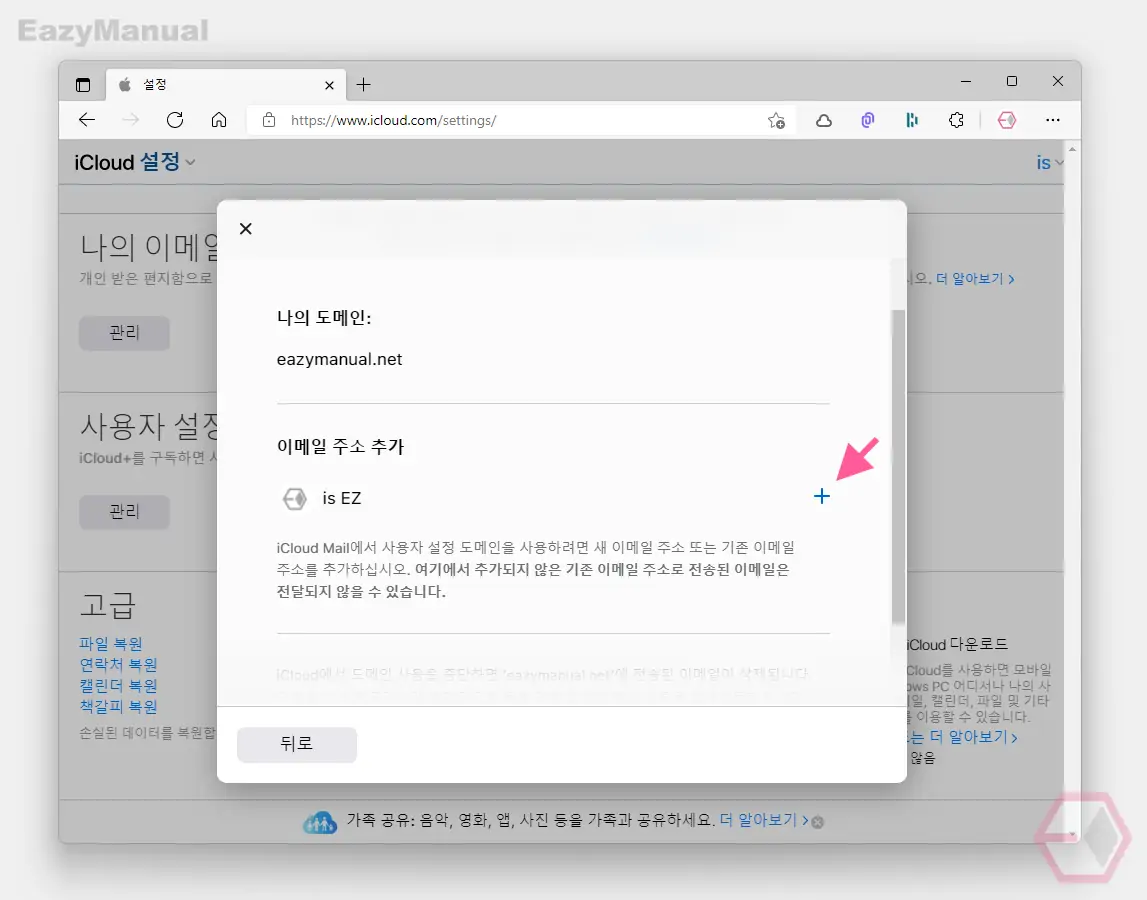Add email address for is EZ
Viewport: 1147px width, 900px height.
click(x=821, y=496)
